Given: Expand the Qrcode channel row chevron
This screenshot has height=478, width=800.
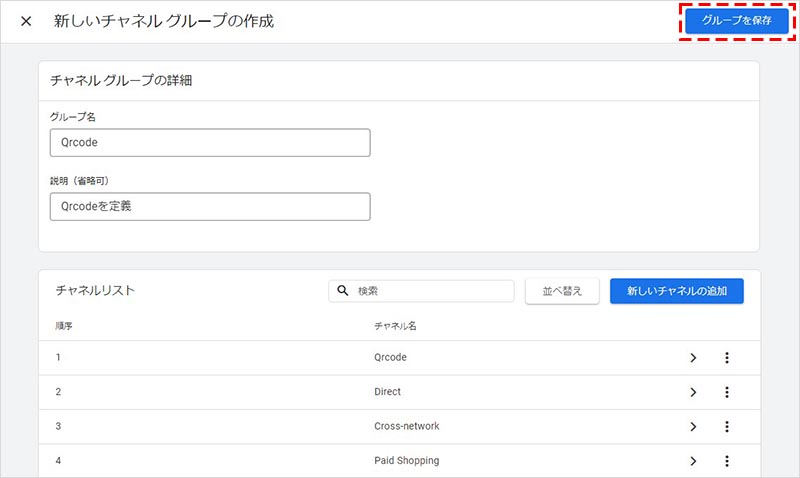Looking at the screenshot, I should (x=692, y=358).
